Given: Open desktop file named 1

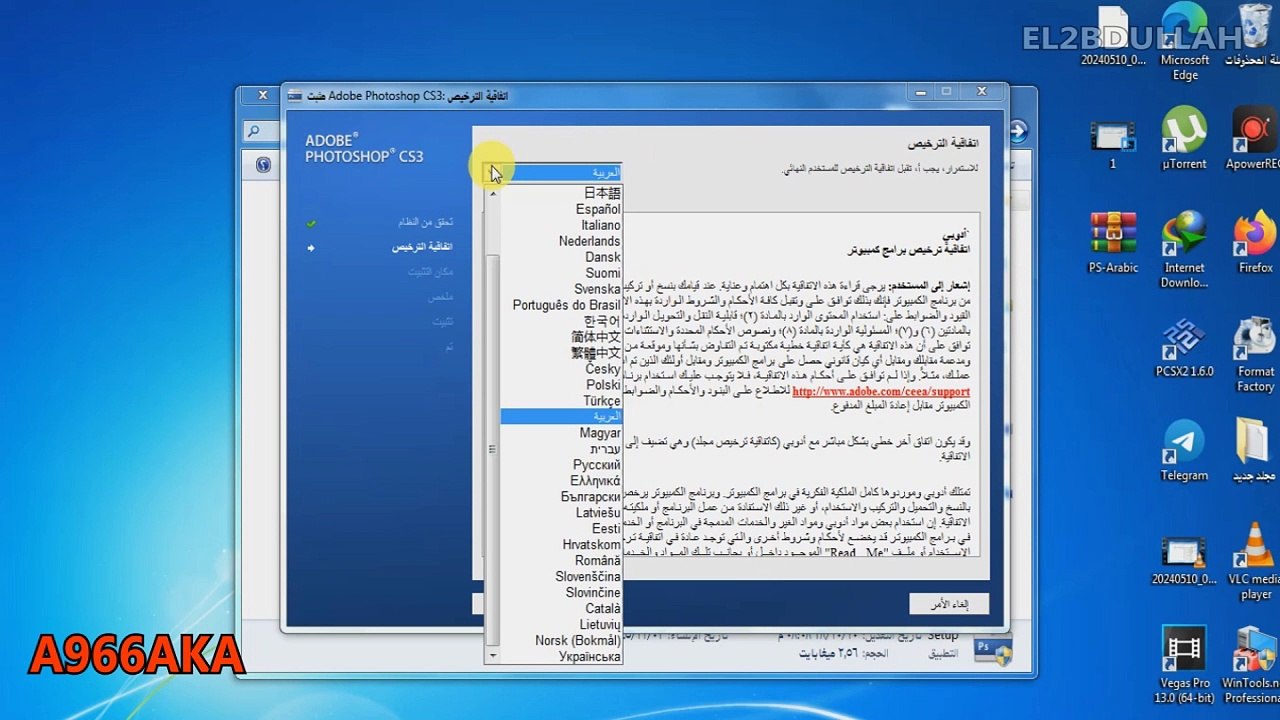Looking at the screenshot, I should coord(1113,145).
